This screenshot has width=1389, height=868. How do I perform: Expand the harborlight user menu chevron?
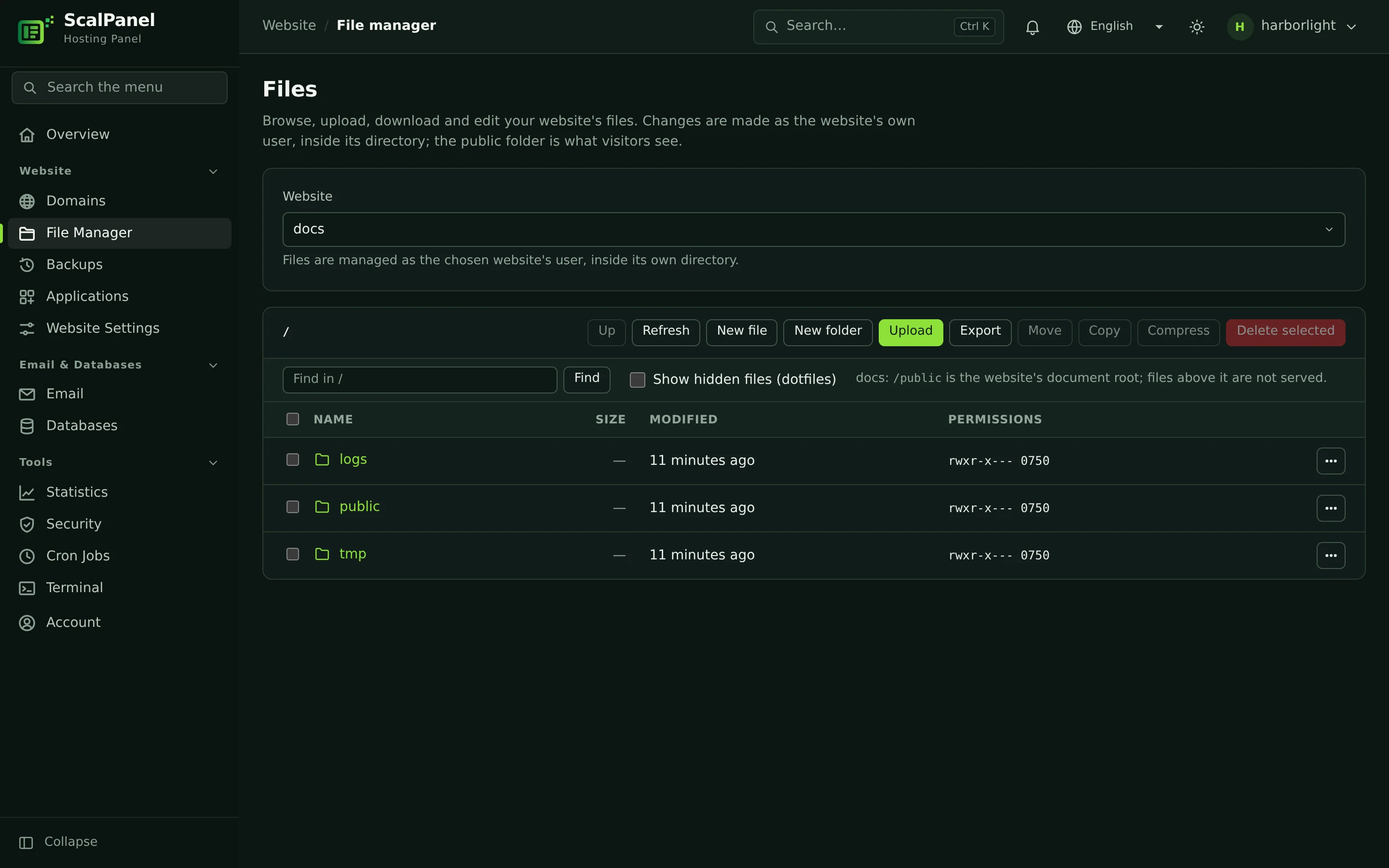point(1351,27)
